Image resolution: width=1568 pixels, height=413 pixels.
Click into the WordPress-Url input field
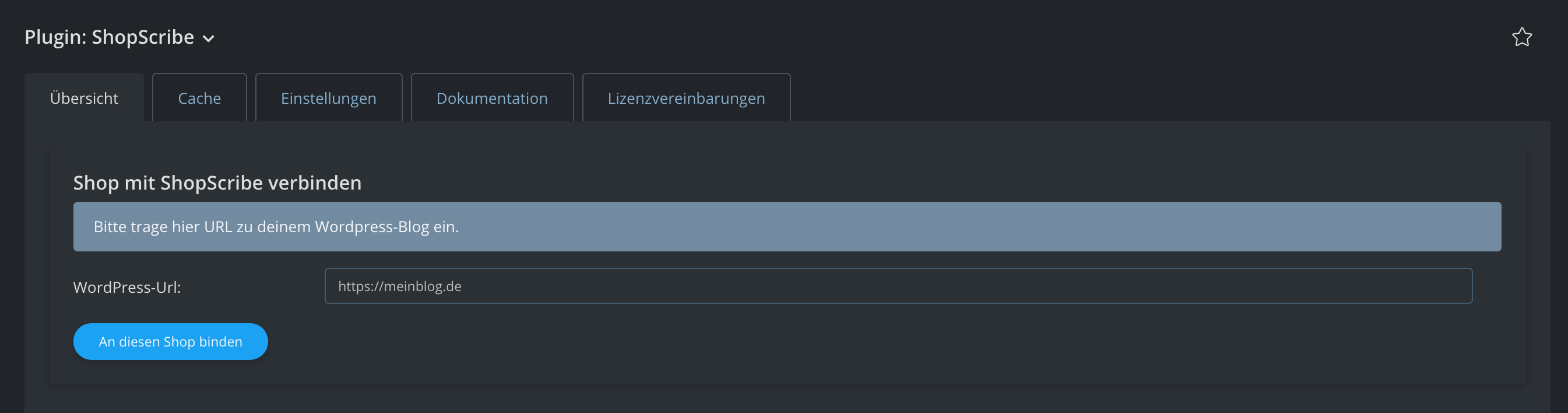(x=898, y=286)
